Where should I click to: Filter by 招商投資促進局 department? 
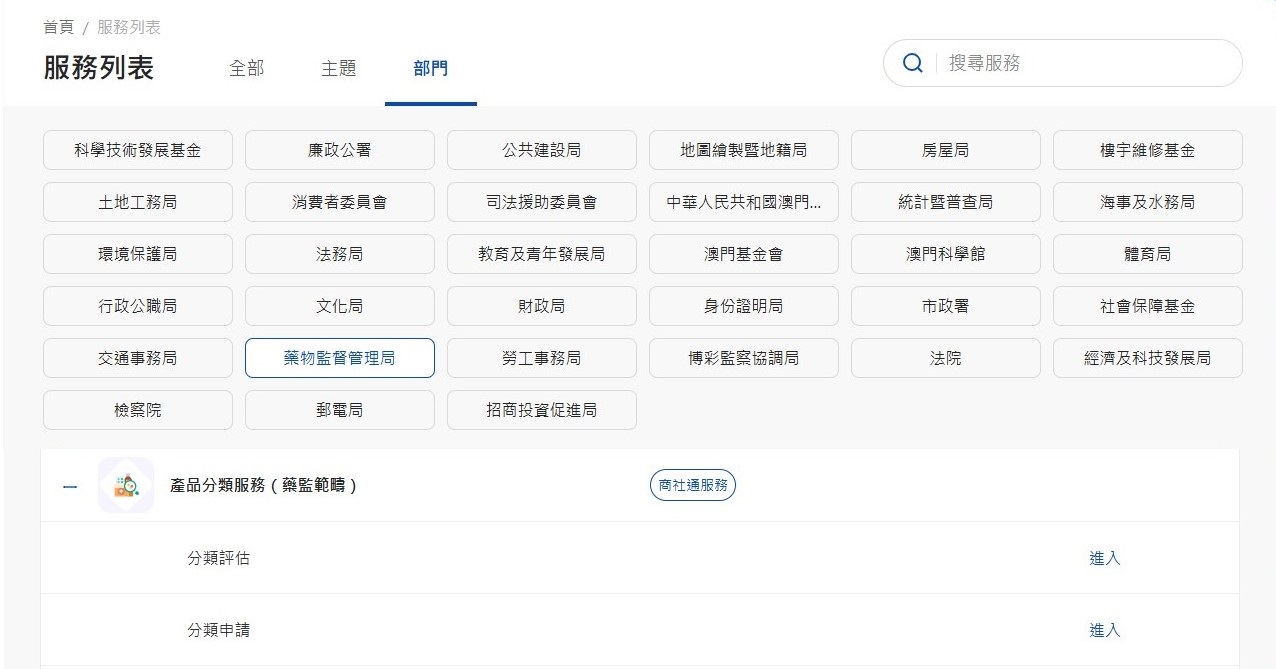(541, 410)
